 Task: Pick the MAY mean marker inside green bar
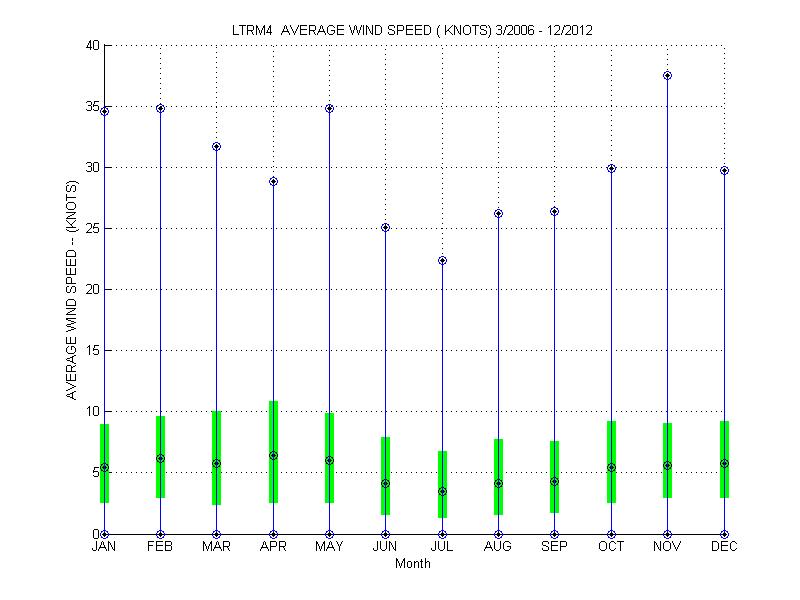[x=330, y=460]
